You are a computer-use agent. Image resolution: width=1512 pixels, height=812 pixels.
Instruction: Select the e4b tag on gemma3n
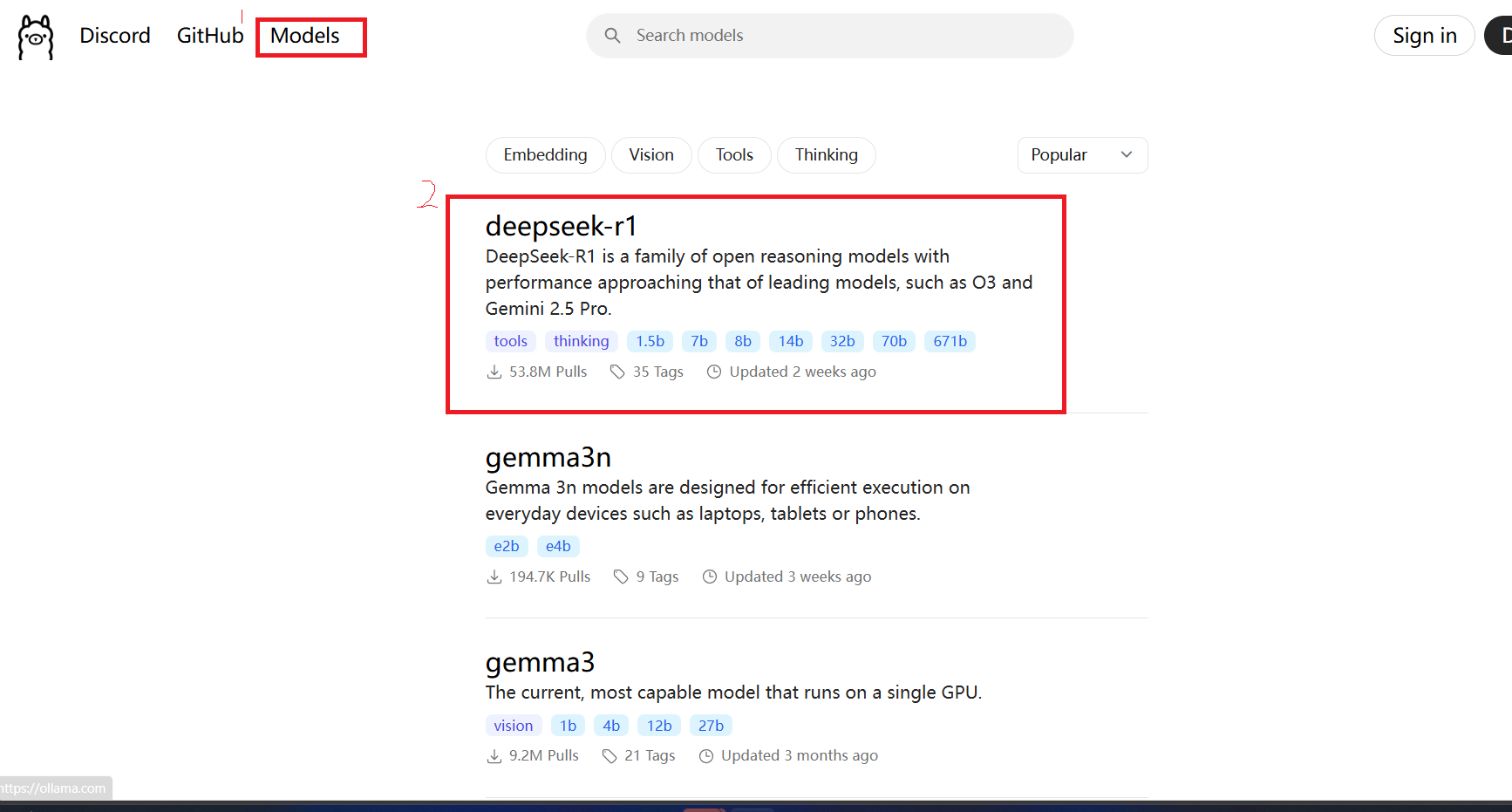pyautogui.click(x=558, y=546)
